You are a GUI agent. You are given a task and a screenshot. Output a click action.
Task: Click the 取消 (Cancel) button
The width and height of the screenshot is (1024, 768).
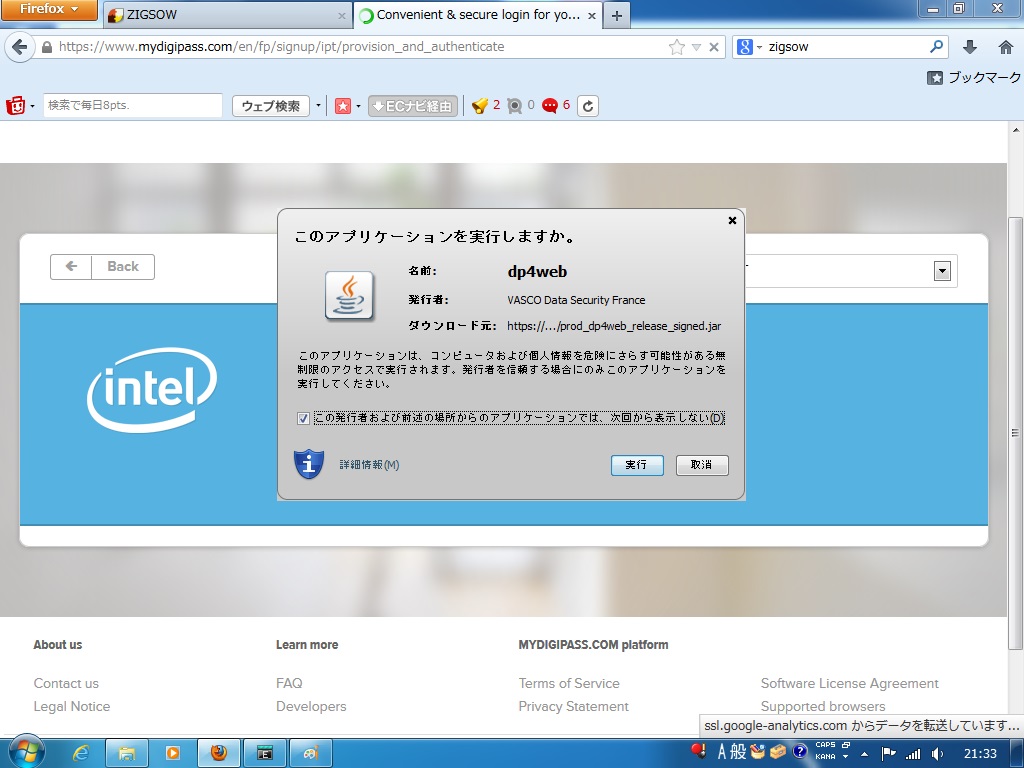tap(701, 465)
